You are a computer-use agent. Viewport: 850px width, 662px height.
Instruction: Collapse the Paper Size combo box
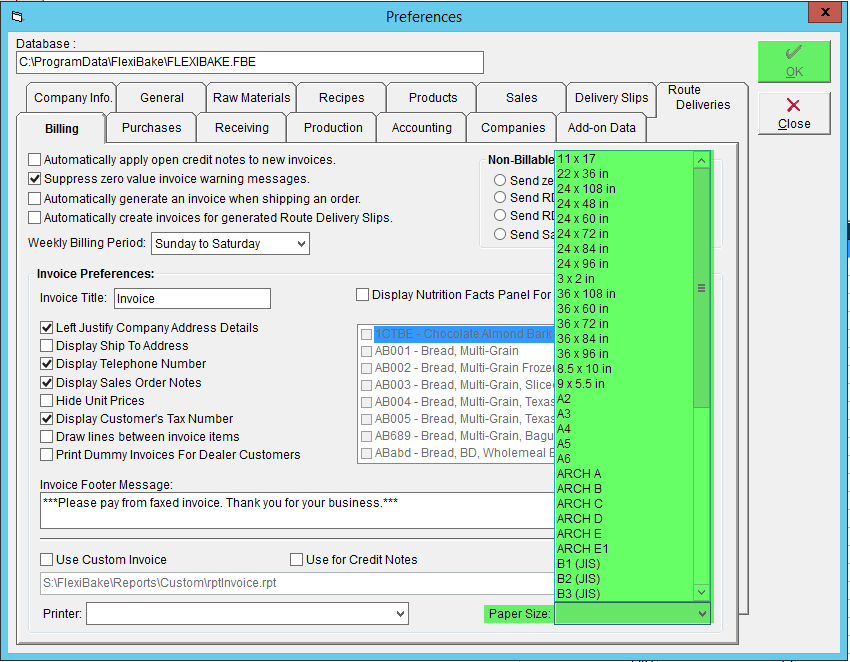702,614
